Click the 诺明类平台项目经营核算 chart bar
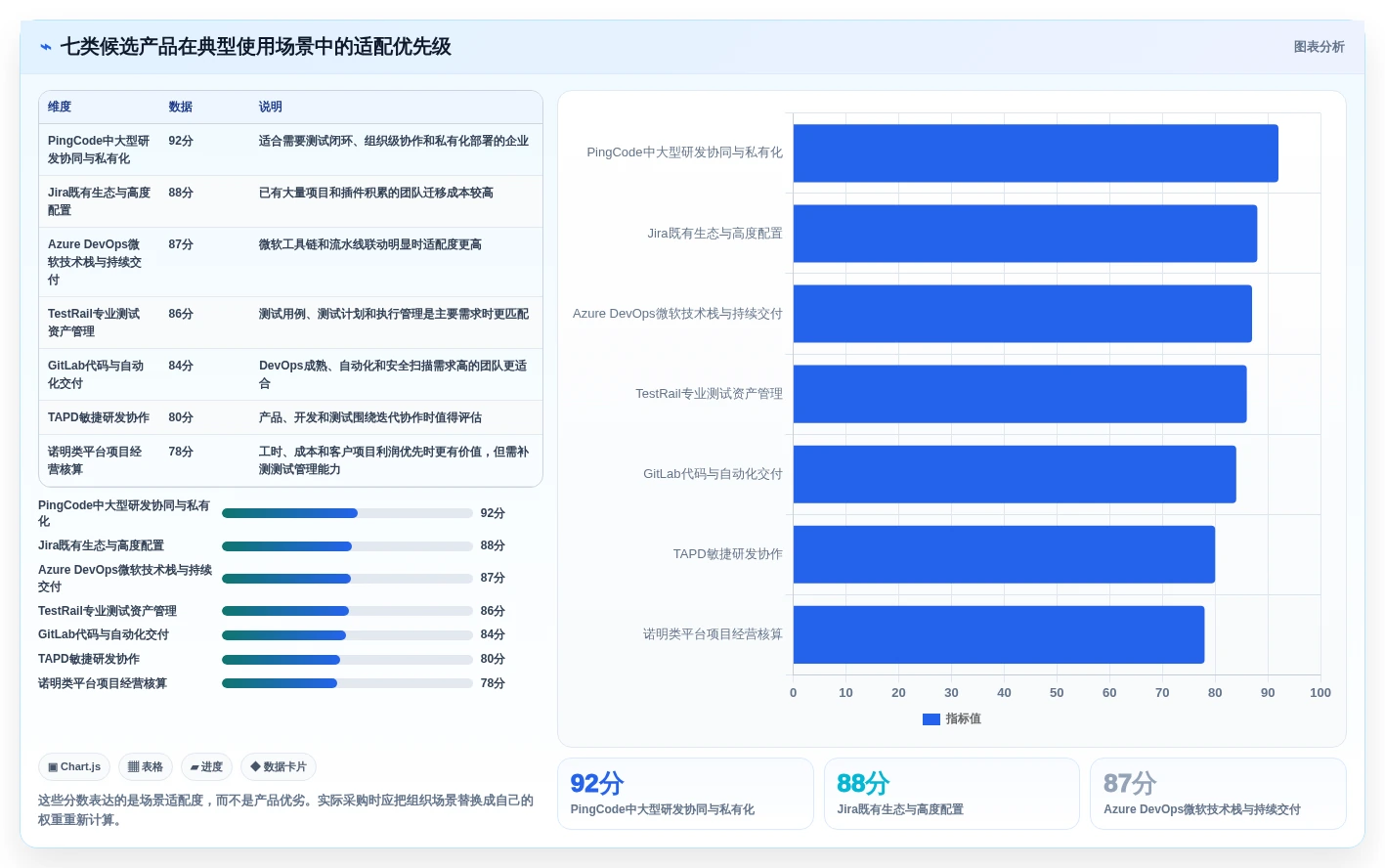The width and height of the screenshot is (1385, 868). pos(998,634)
